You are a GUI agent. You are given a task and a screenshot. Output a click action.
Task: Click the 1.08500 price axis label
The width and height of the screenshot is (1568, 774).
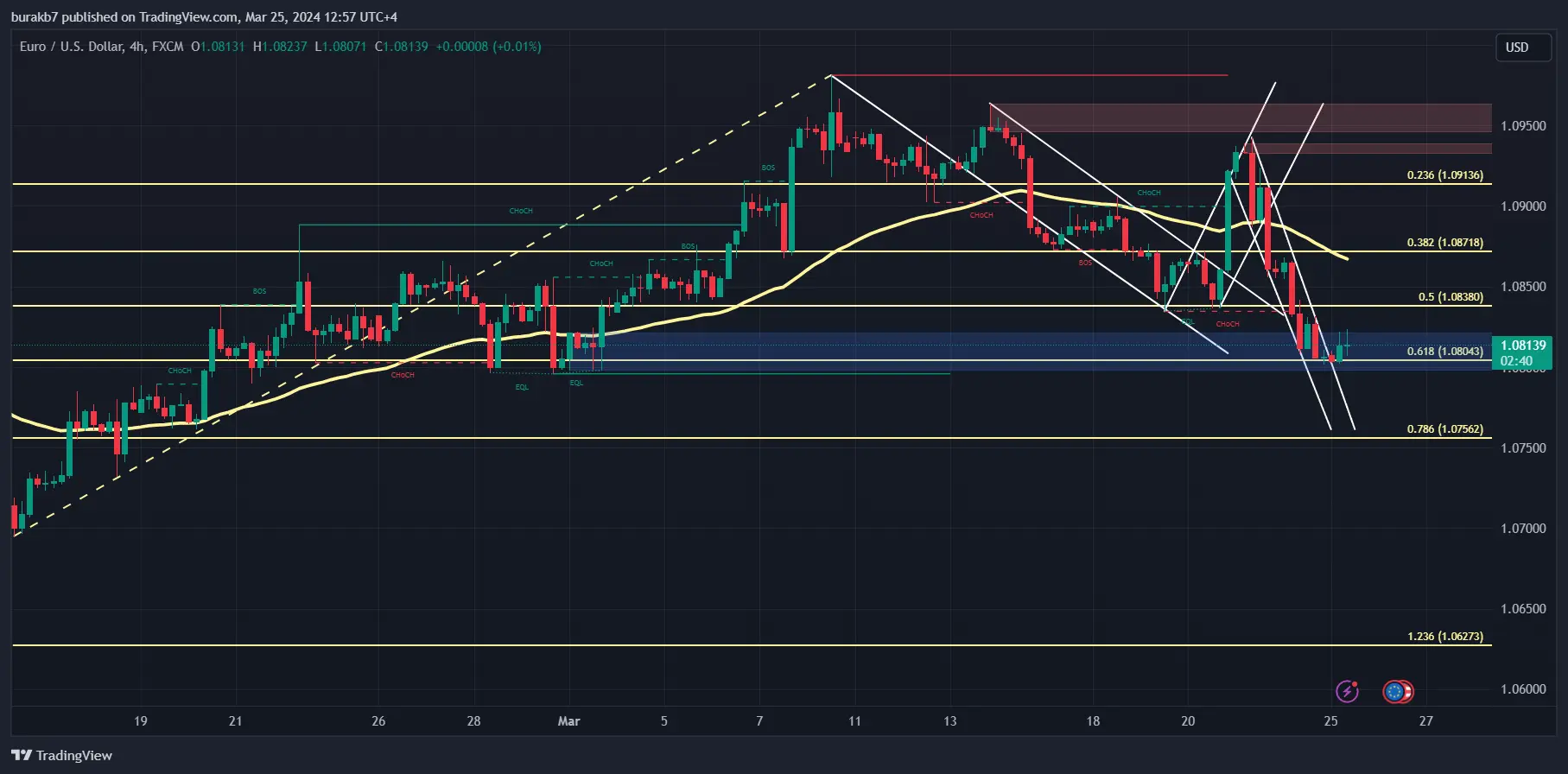point(1523,287)
